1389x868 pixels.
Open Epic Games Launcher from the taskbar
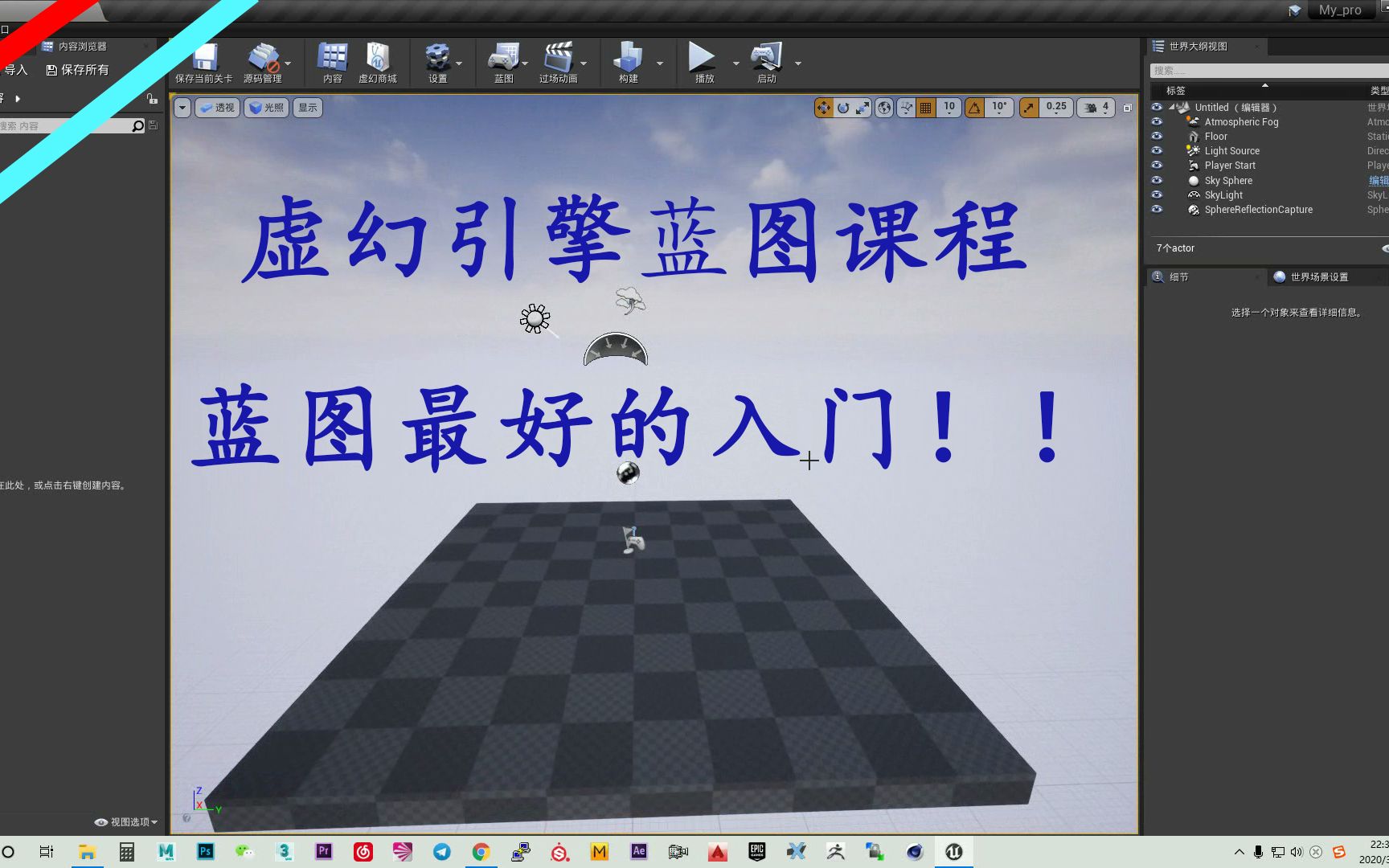tap(756, 851)
